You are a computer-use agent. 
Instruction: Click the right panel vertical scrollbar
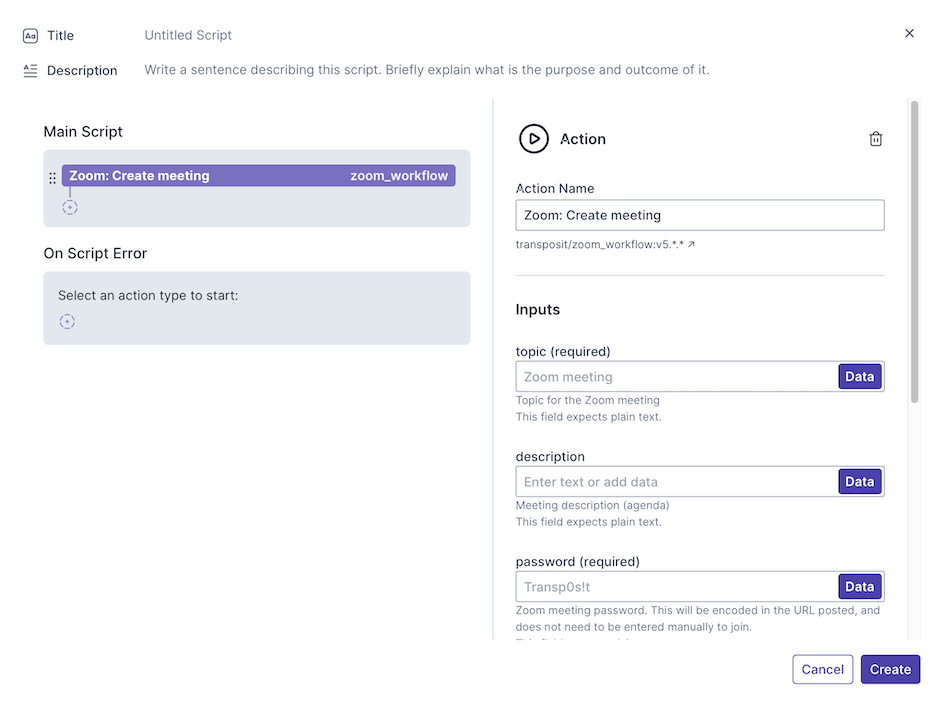[x=914, y=250]
